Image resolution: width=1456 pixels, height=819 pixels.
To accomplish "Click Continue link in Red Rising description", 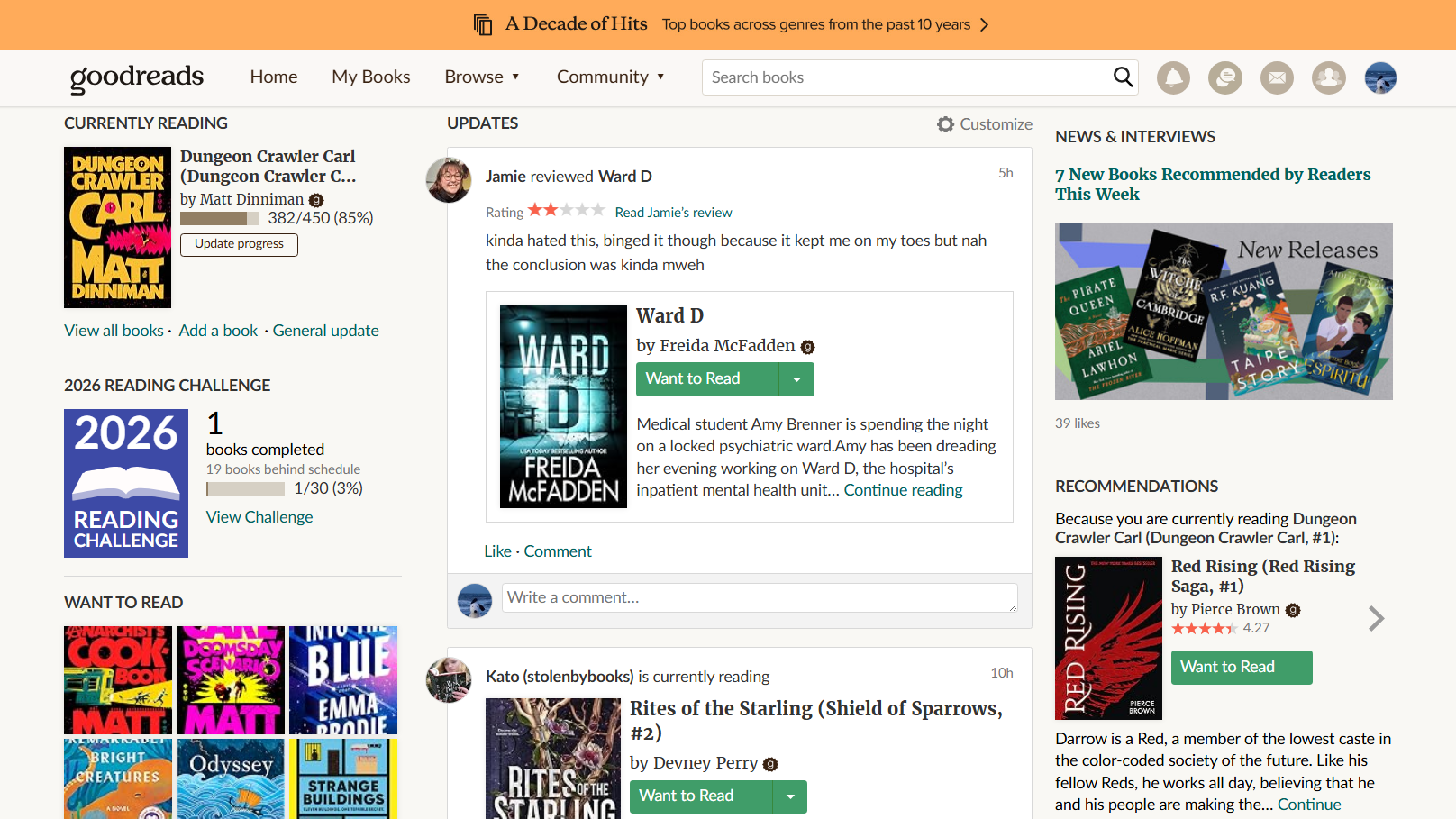I will coord(1309,805).
